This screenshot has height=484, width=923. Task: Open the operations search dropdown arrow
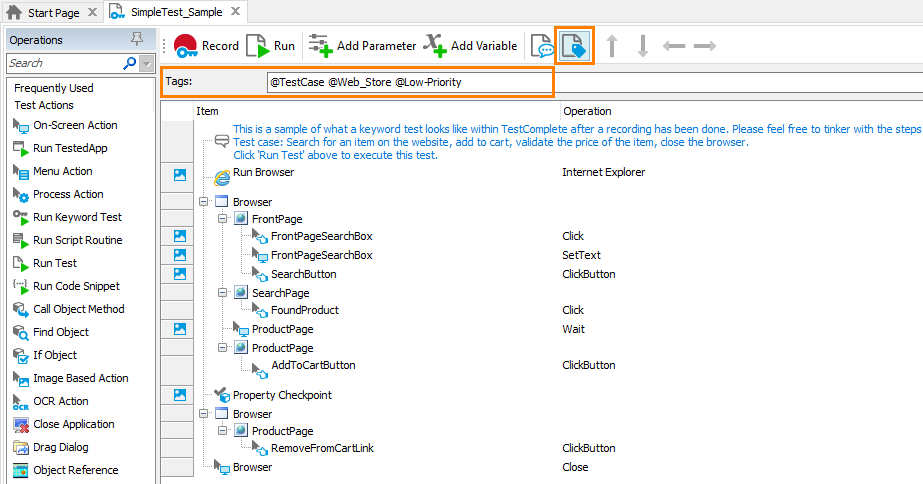tap(147, 63)
